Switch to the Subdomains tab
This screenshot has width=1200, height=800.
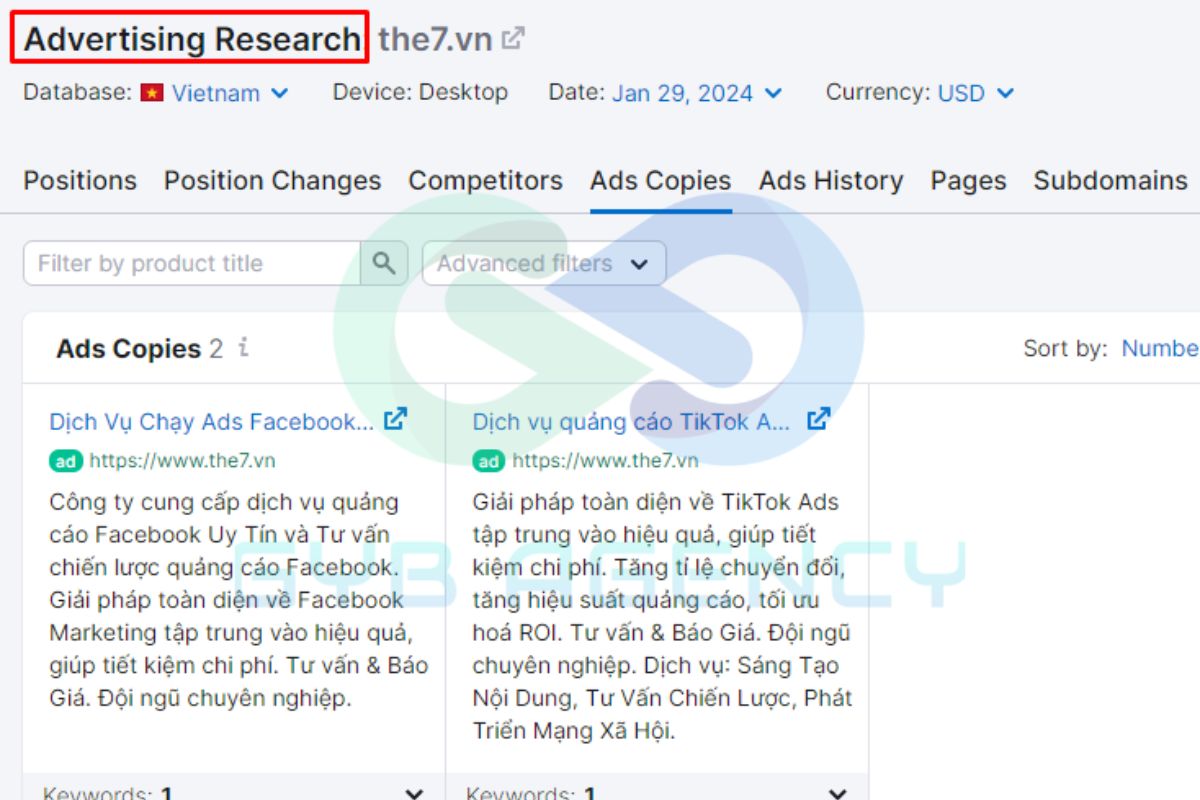(x=1111, y=181)
